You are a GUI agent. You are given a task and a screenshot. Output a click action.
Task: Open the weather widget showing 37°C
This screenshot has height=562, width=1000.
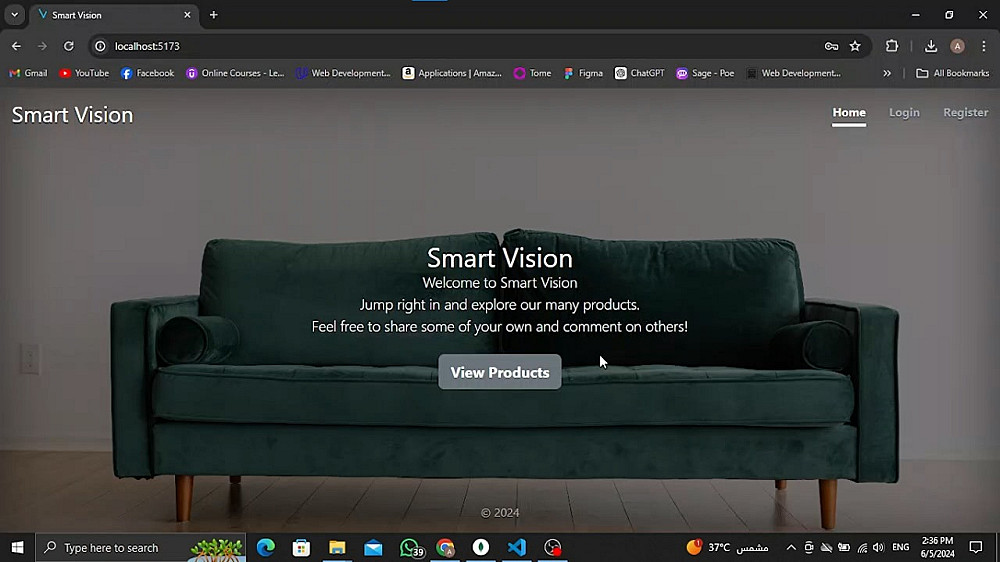[727, 547]
